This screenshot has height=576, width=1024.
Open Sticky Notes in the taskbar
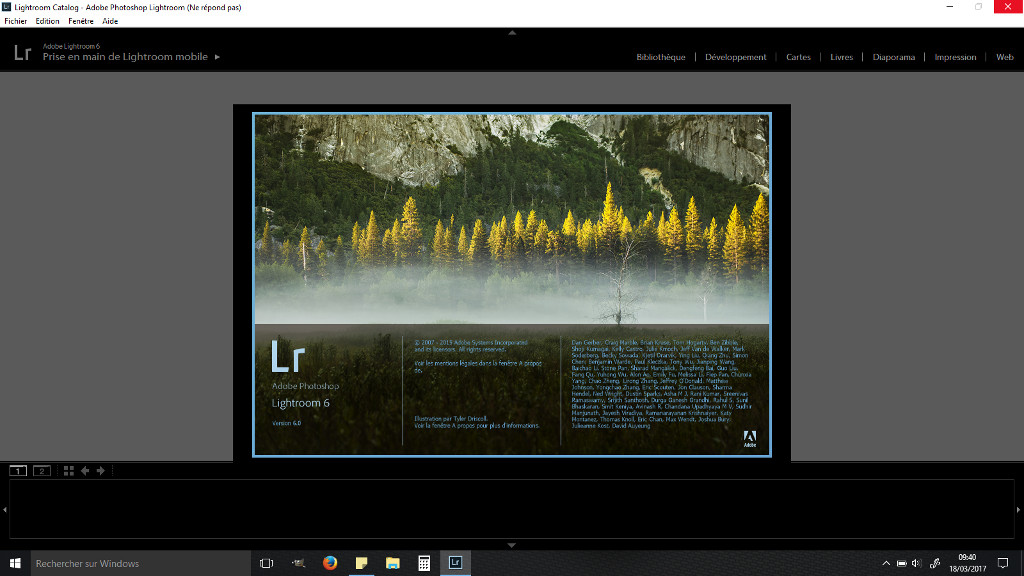361,563
